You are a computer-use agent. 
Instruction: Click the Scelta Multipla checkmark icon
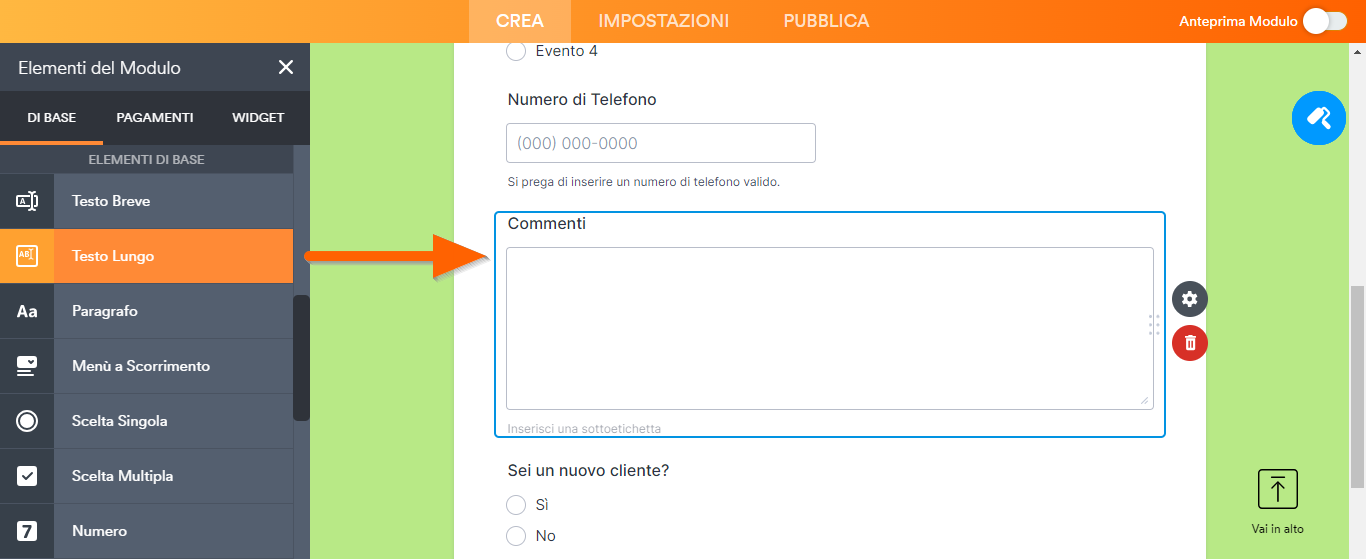point(27,476)
